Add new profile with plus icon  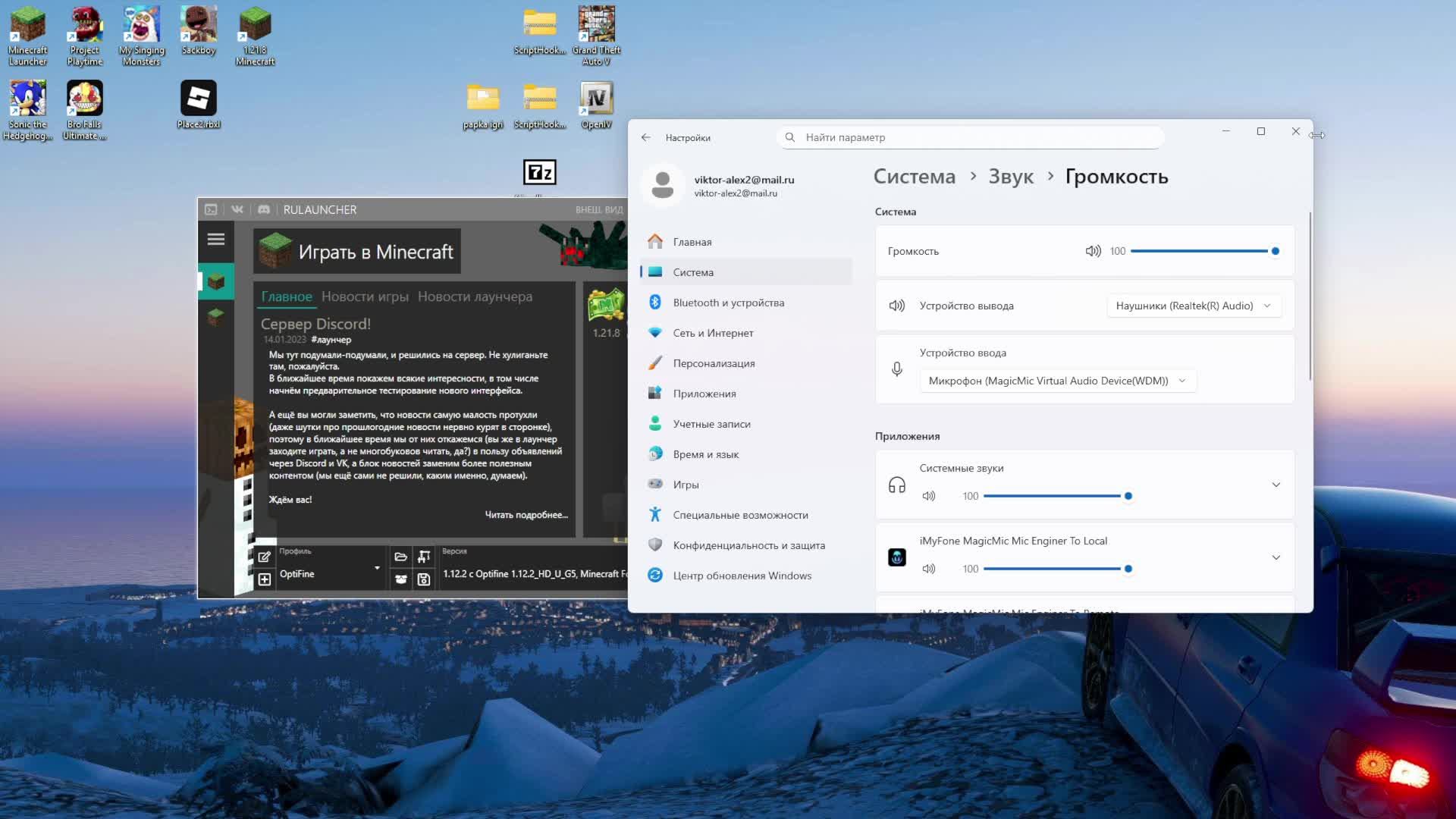coord(264,580)
